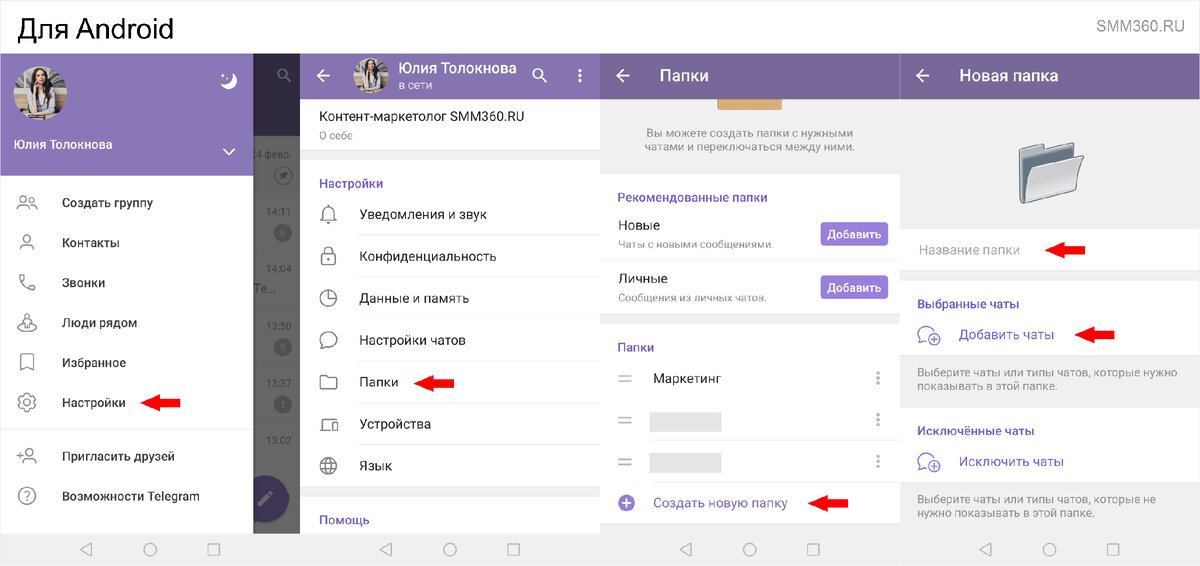Open Звонки in drawer

click(x=127, y=282)
